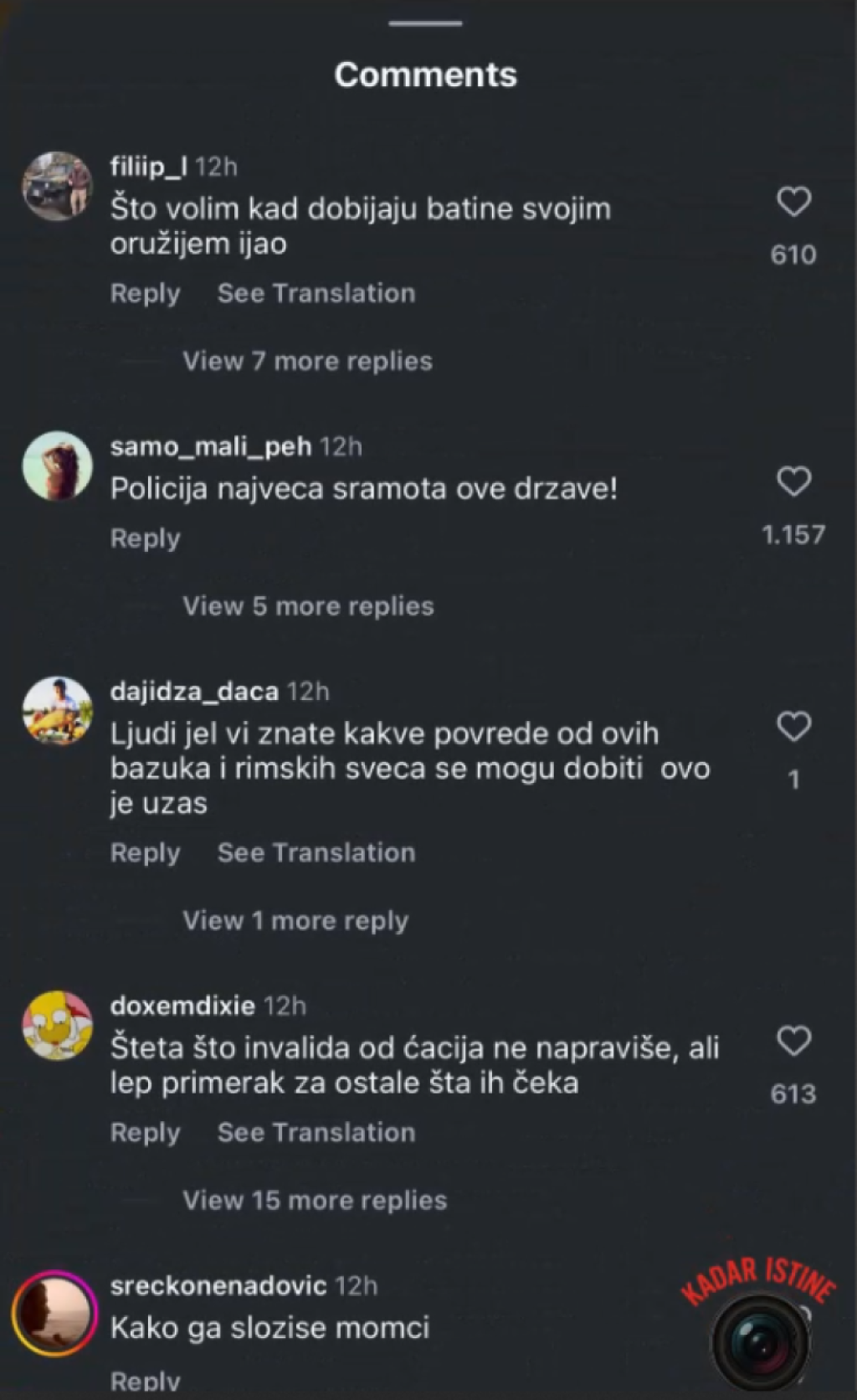Screen dimensions: 857x1400
Task: Reply to filiip_l's comment
Action: pos(145,294)
